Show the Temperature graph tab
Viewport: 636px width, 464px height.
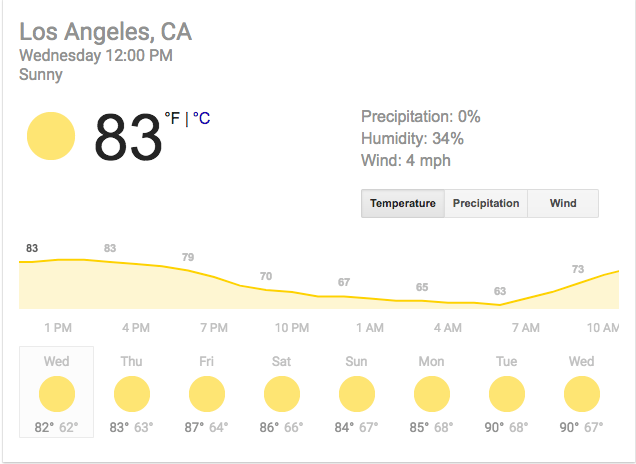tap(403, 203)
